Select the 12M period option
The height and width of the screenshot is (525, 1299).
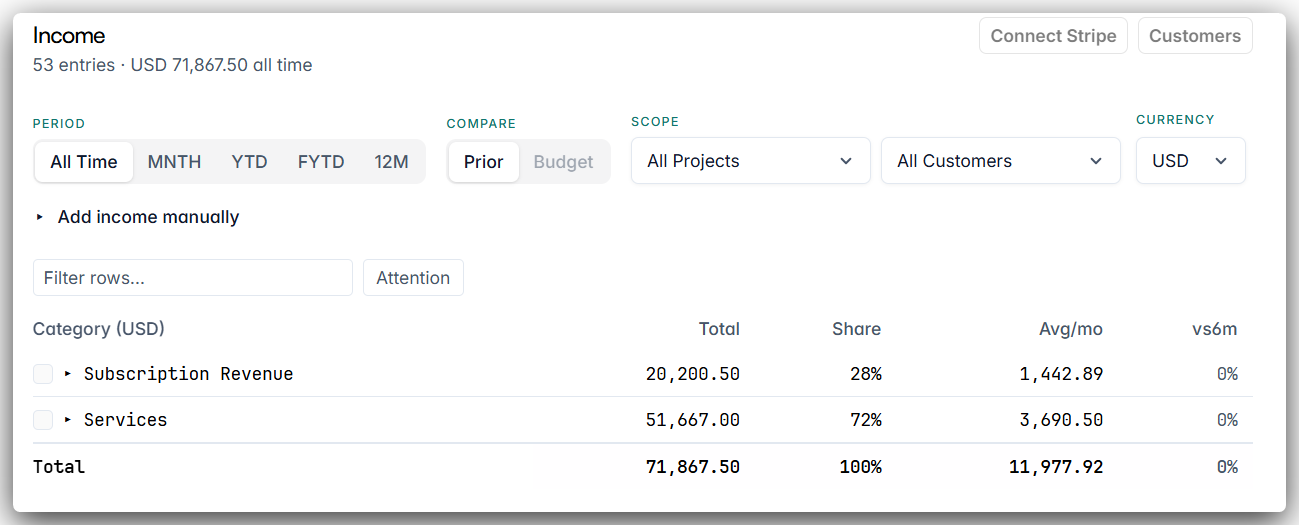(392, 162)
